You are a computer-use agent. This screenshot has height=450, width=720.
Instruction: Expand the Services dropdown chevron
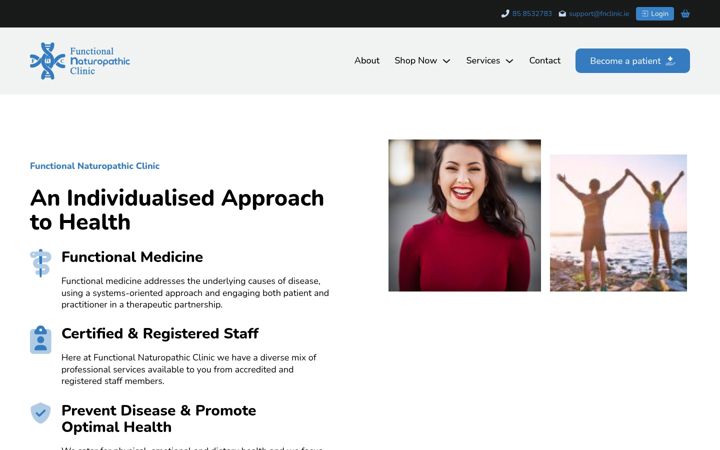click(x=509, y=61)
